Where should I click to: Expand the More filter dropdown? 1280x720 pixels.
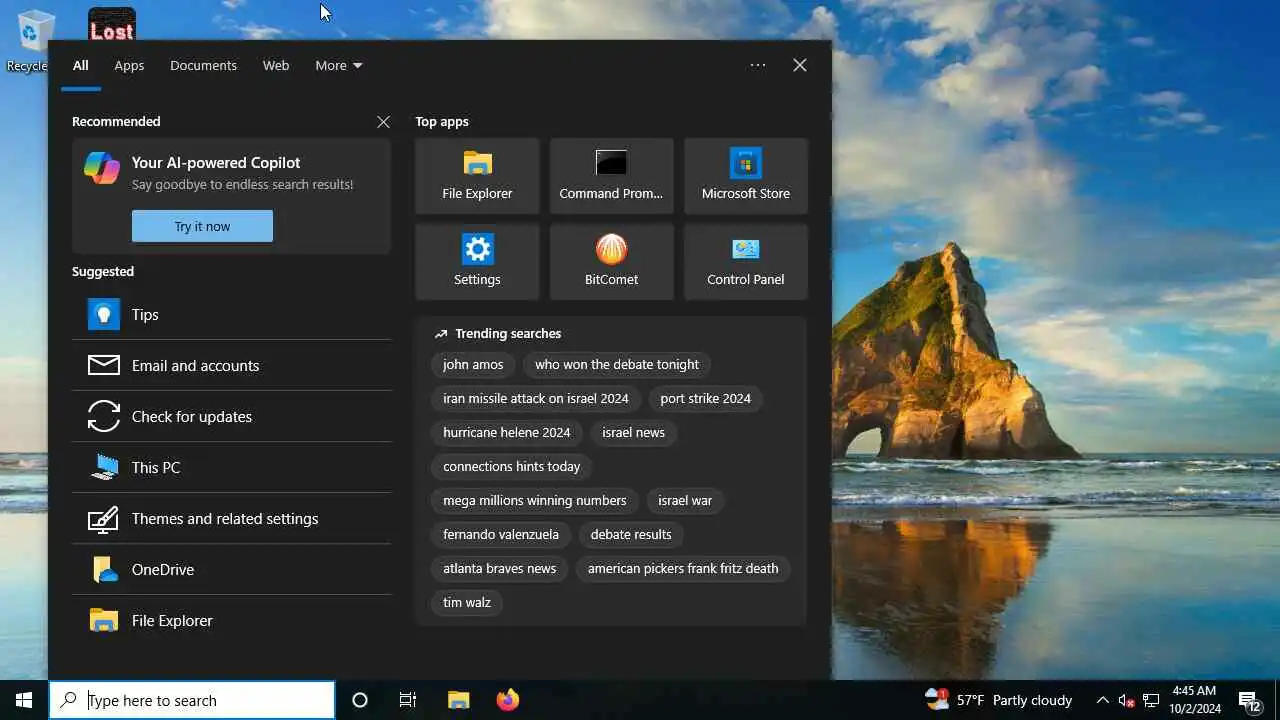338,65
